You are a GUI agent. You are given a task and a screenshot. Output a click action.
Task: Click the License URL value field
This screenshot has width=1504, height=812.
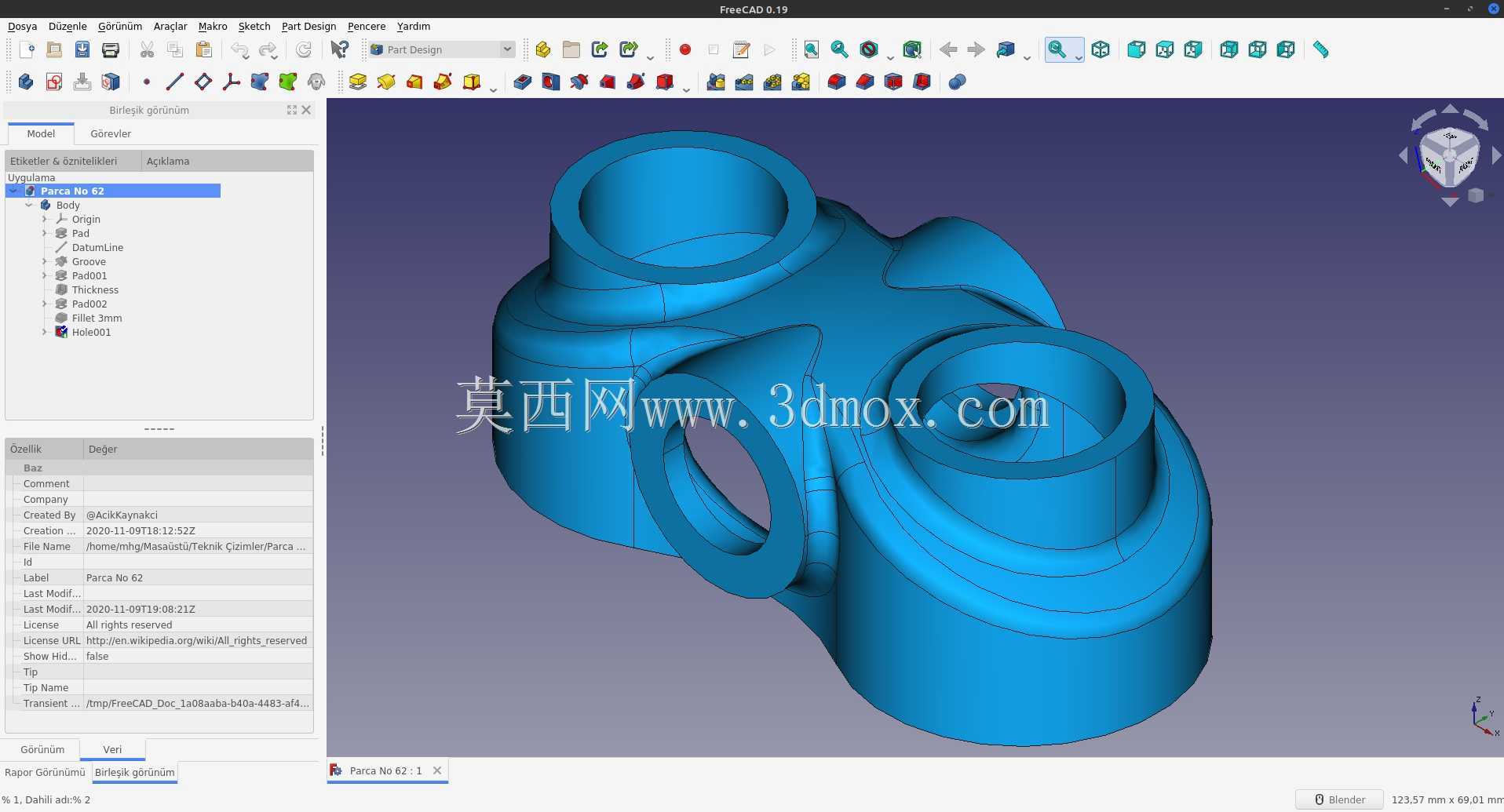click(x=198, y=641)
